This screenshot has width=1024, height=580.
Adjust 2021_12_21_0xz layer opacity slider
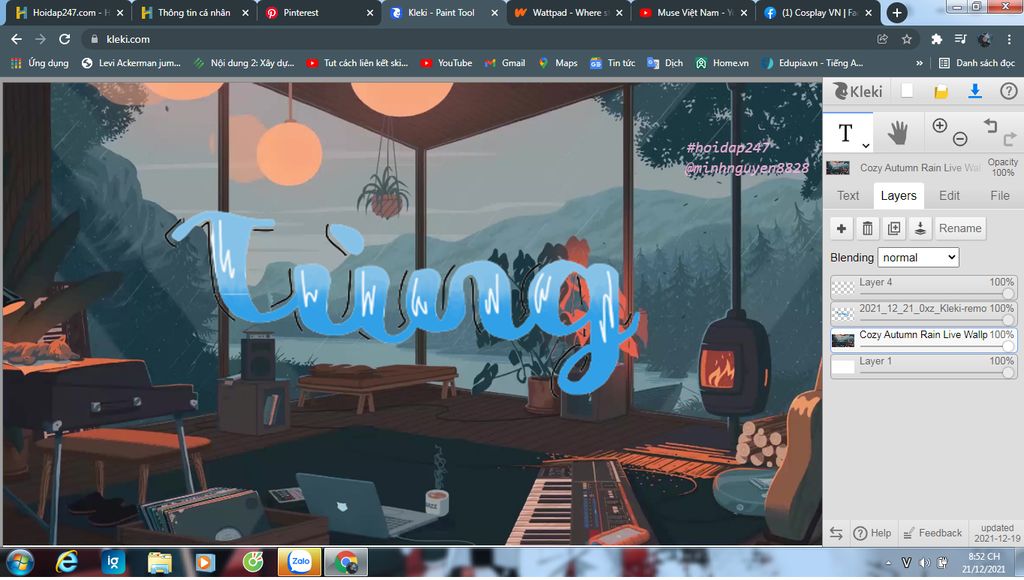coord(1008,320)
